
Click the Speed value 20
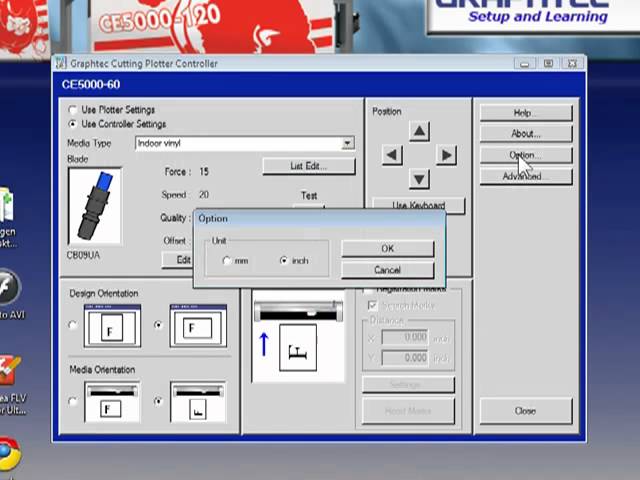[x=204, y=195]
